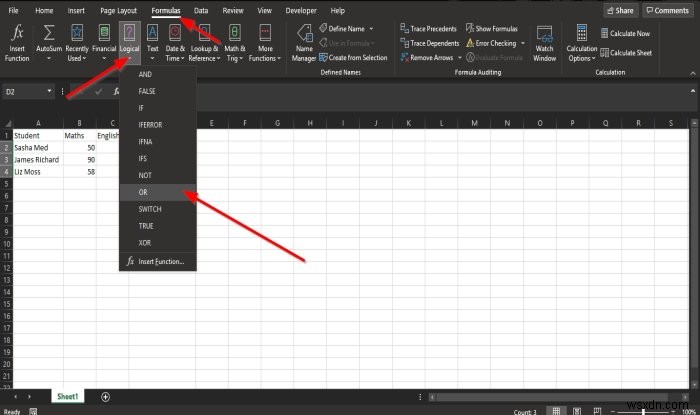Open the Developer tab
Screen dimensions: 700x415
pos(301,10)
